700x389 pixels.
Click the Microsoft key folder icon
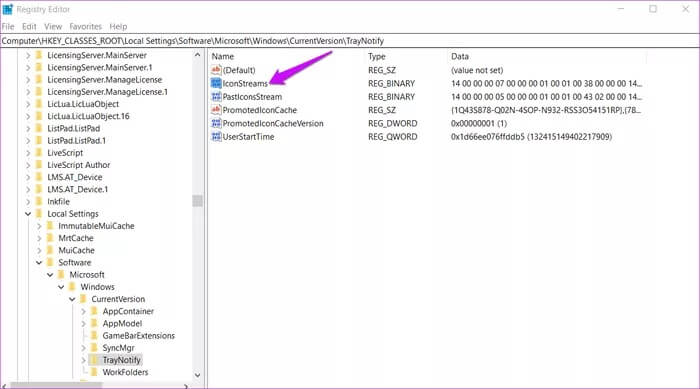(61, 275)
